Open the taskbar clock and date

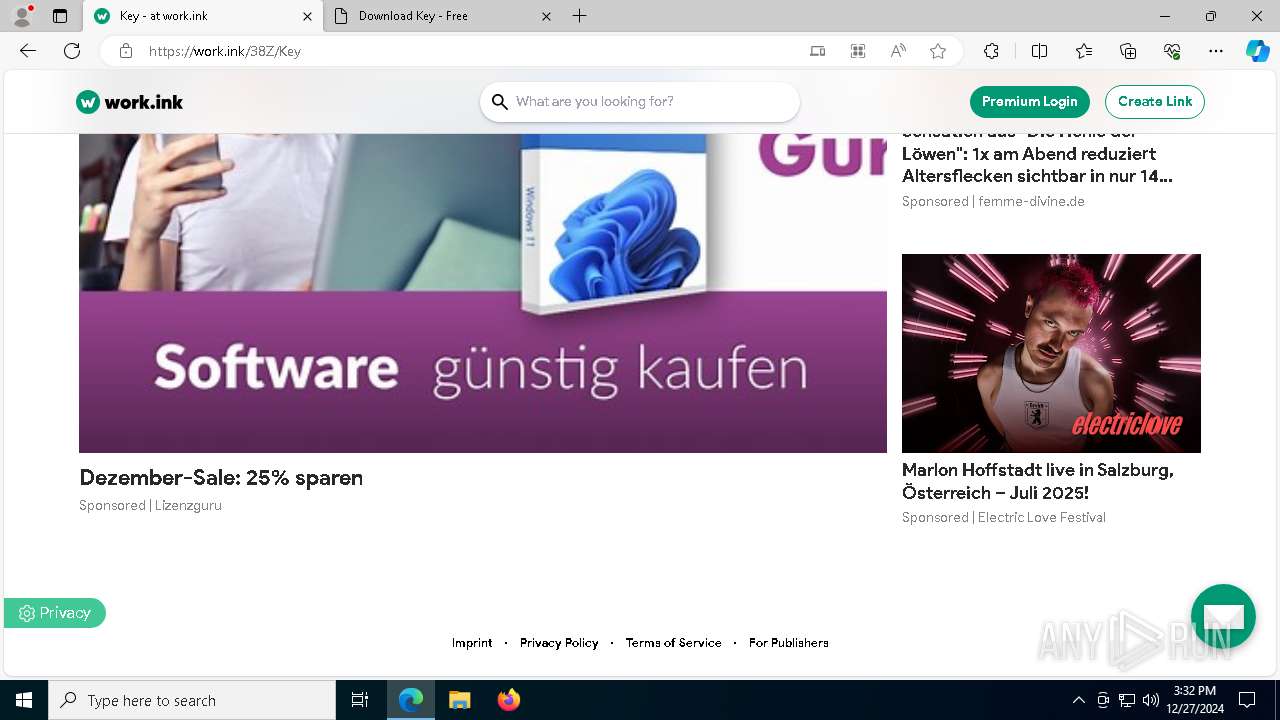1194,700
